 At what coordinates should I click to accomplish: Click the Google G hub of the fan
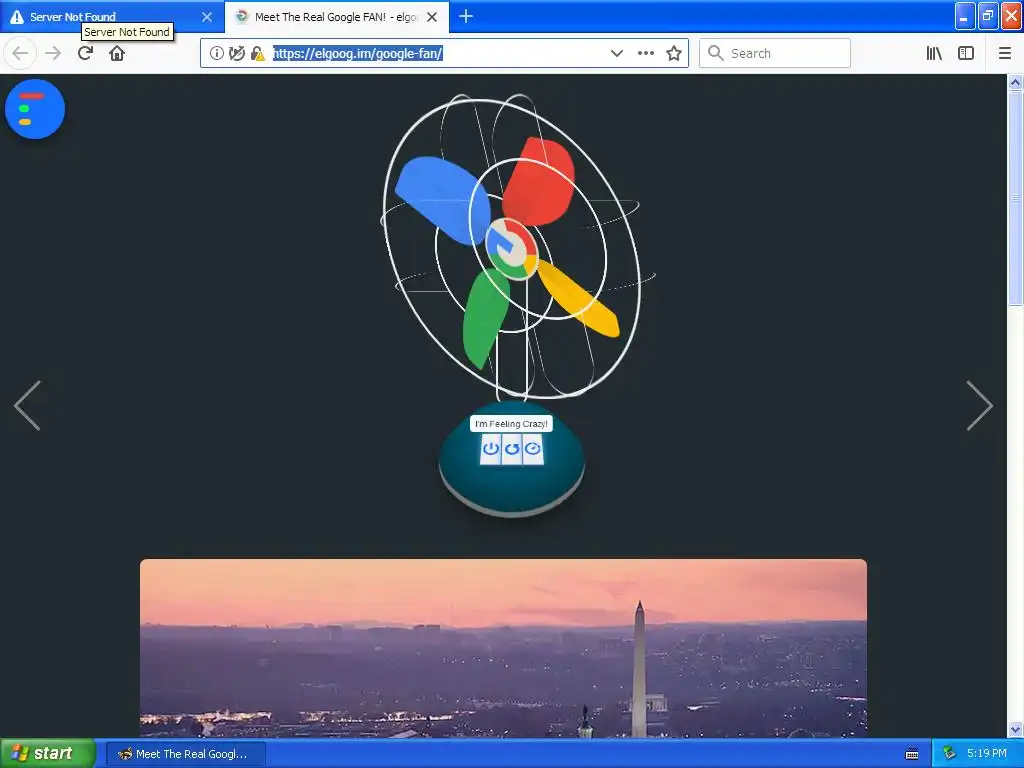(512, 249)
